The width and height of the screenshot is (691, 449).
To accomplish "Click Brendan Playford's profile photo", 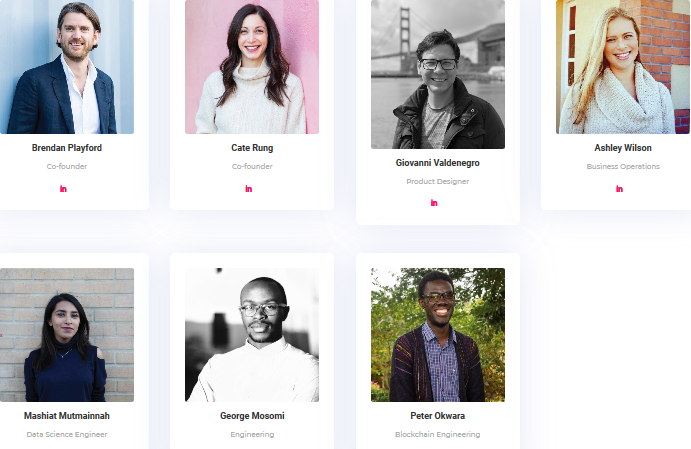I will pyautogui.click(x=67, y=67).
